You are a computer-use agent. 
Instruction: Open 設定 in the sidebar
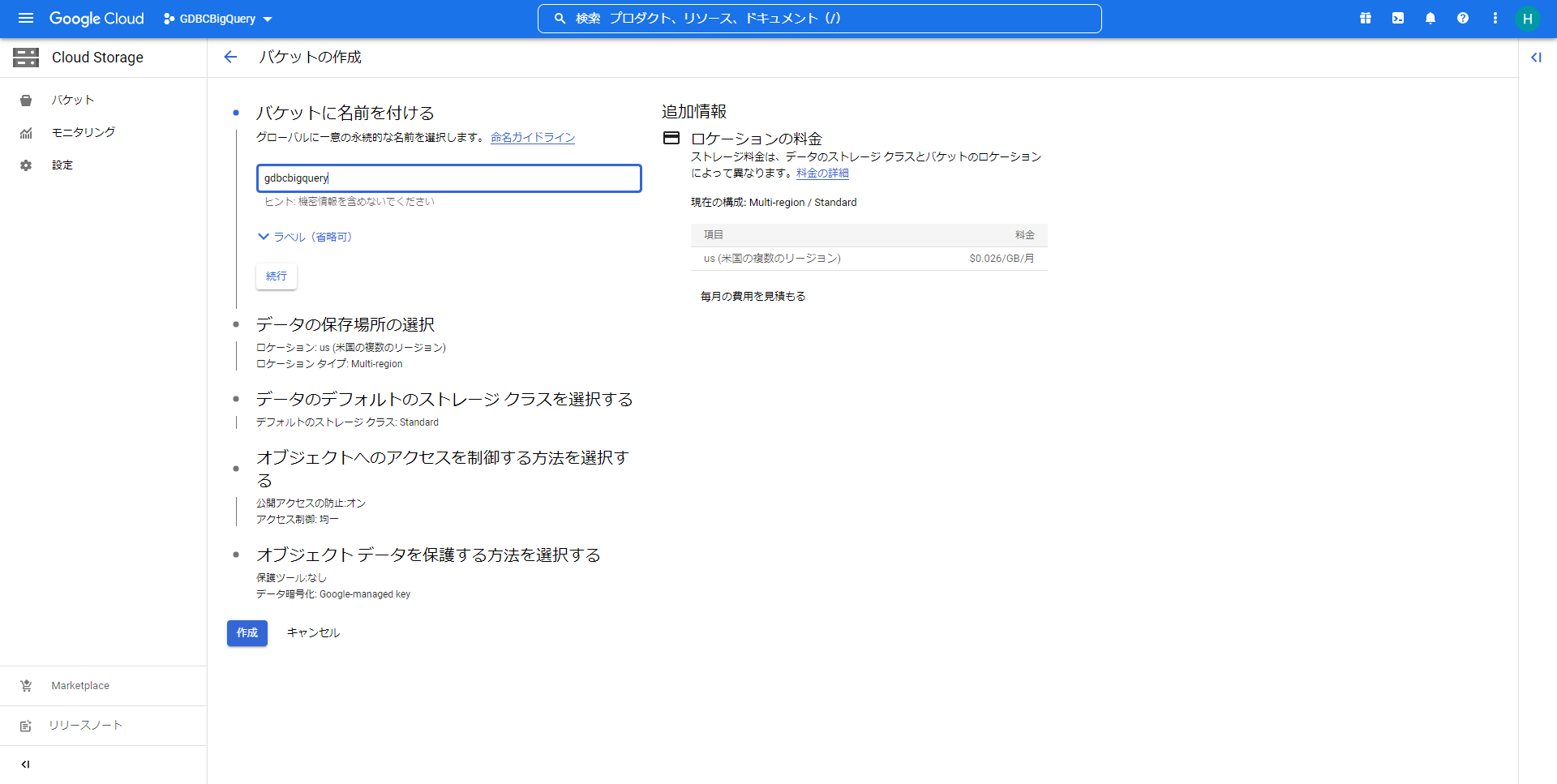click(62, 165)
